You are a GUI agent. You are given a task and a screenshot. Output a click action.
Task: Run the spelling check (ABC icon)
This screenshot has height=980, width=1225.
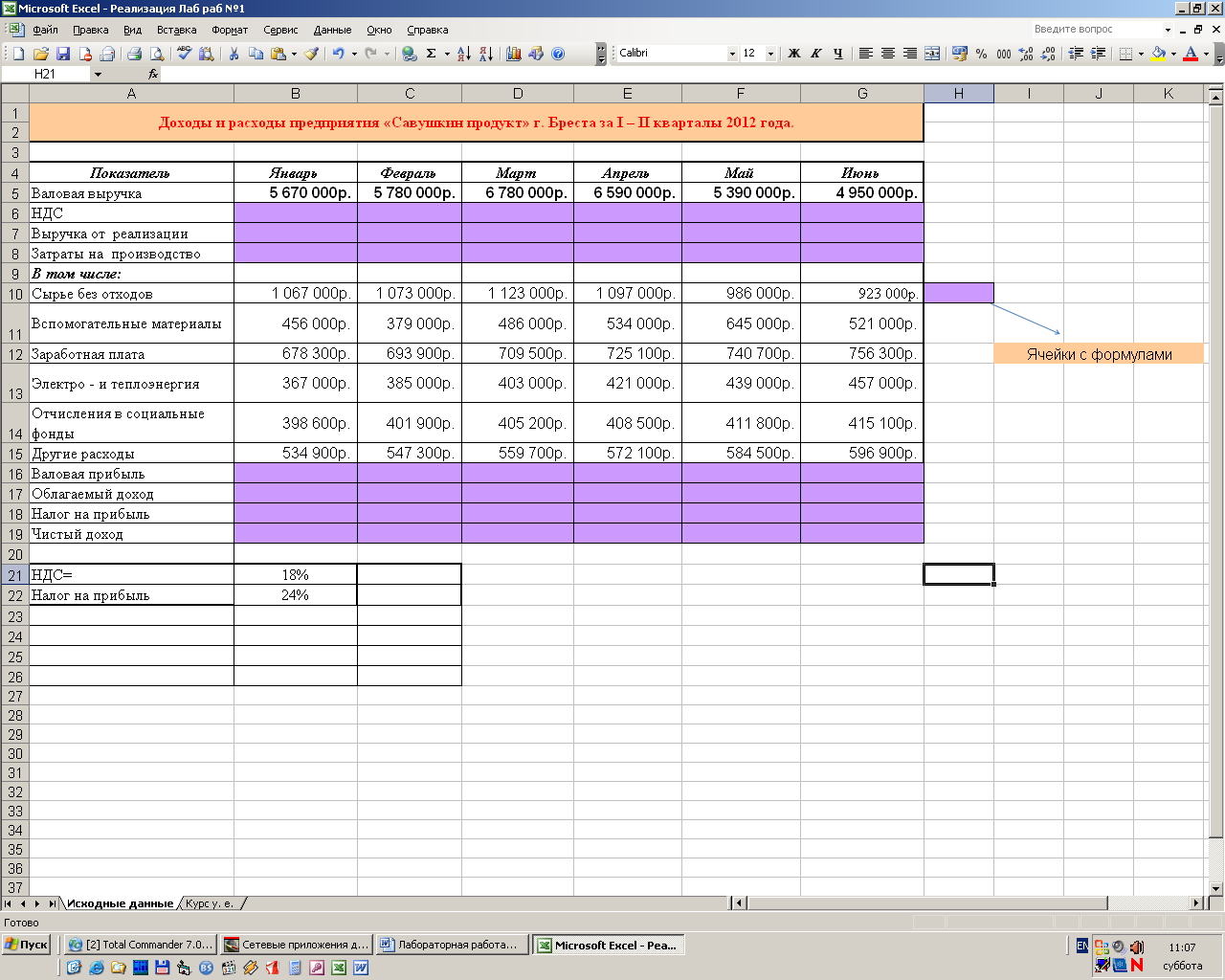(184, 54)
